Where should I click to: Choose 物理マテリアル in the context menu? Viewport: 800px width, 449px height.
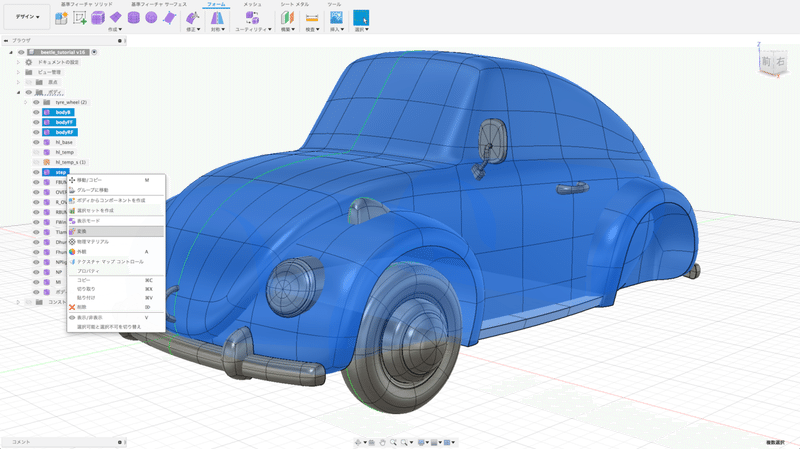point(94,241)
